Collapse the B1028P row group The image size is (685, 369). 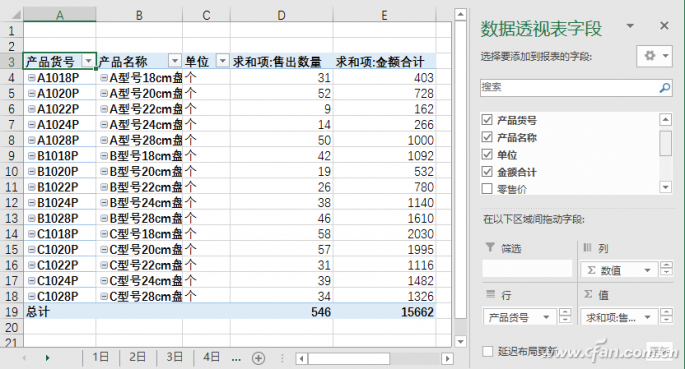(x=31, y=218)
